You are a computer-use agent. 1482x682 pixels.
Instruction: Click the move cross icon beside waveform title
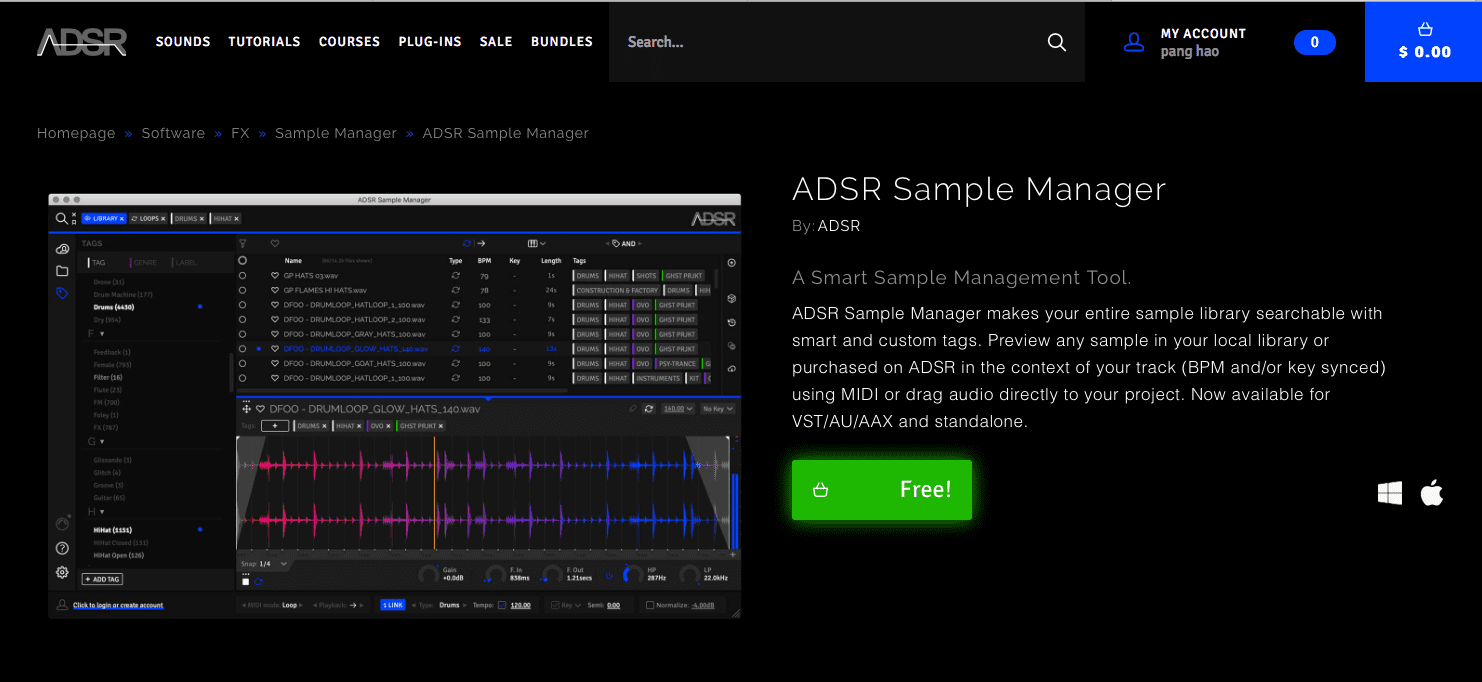(x=246, y=409)
